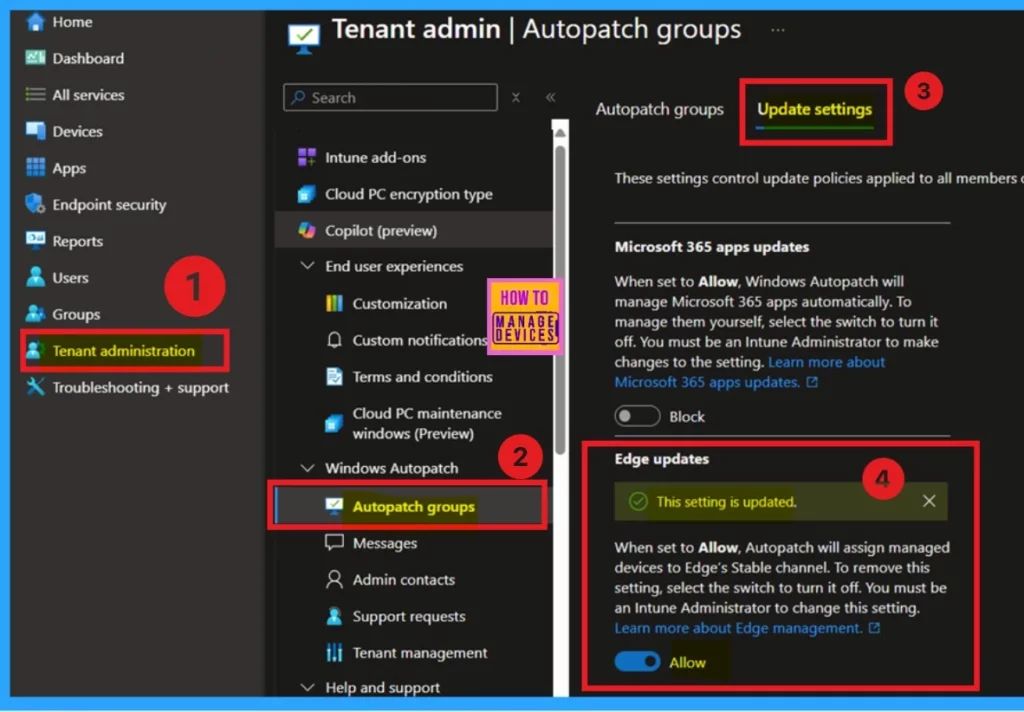Click the menu scrollbar up arrow

(x=560, y=133)
